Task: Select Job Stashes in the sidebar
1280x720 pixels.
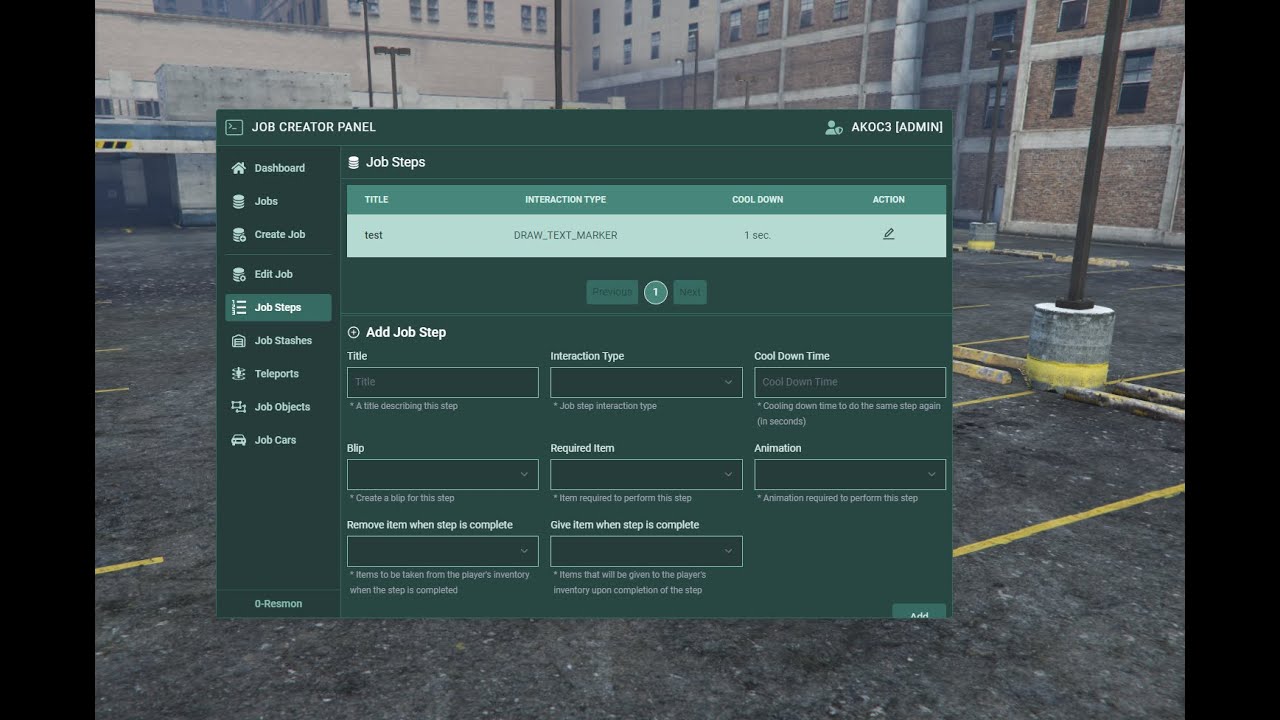Action: [278, 340]
